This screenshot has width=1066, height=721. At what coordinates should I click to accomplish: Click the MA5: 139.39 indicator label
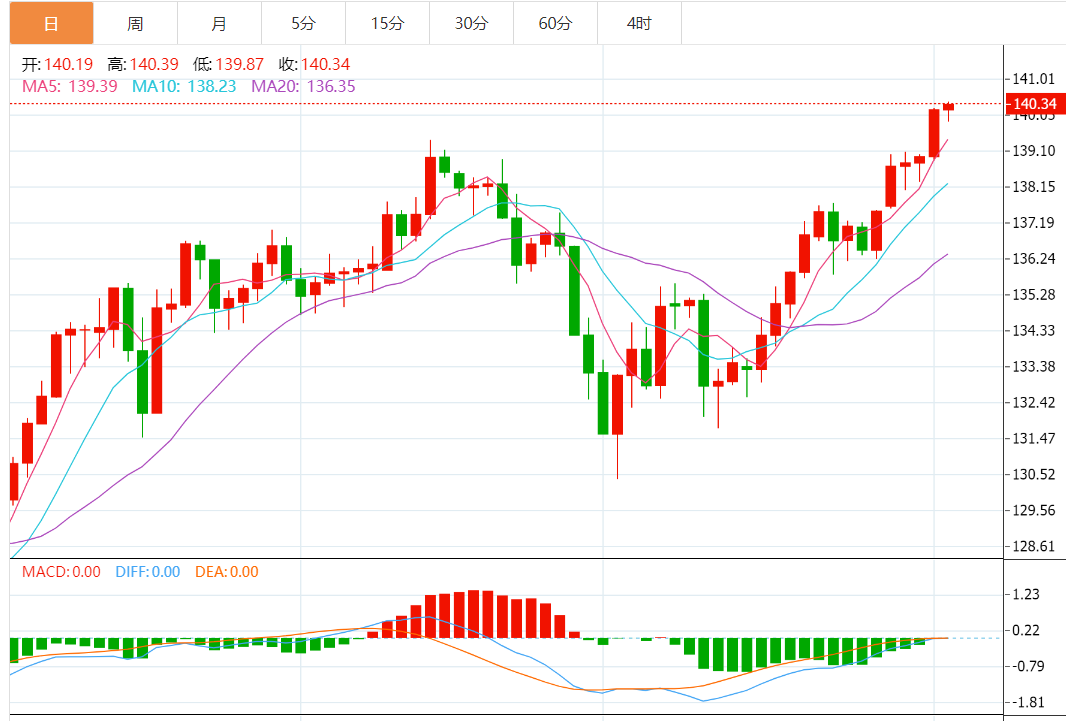pyautogui.click(x=69, y=86)
